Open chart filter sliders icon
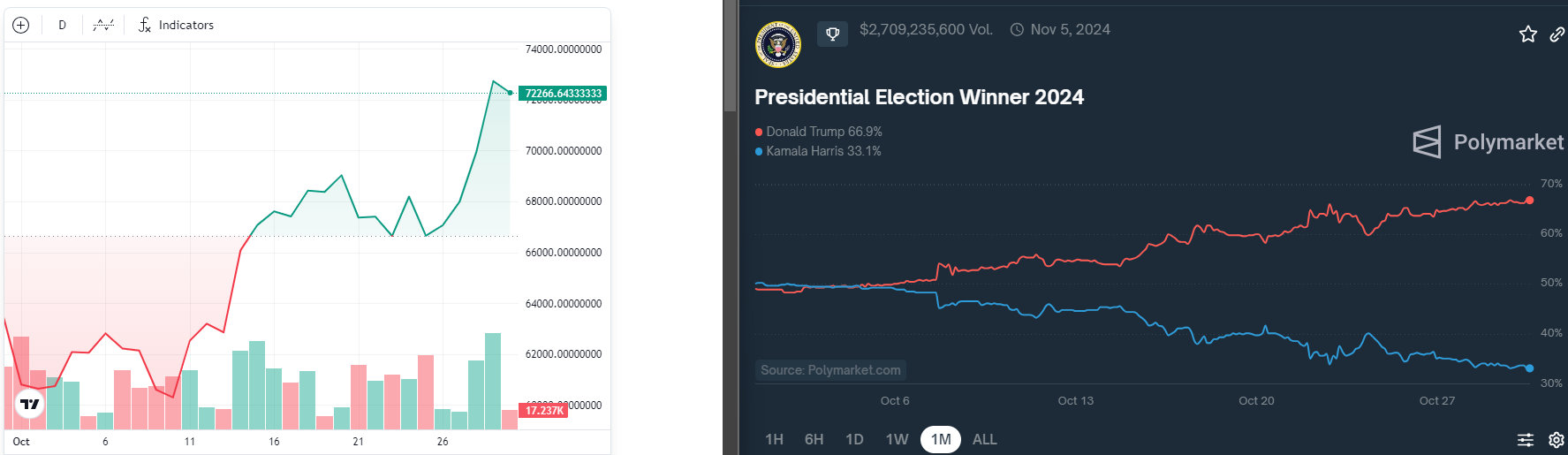Screen dimensions: 1568x455 [1526, 439]
